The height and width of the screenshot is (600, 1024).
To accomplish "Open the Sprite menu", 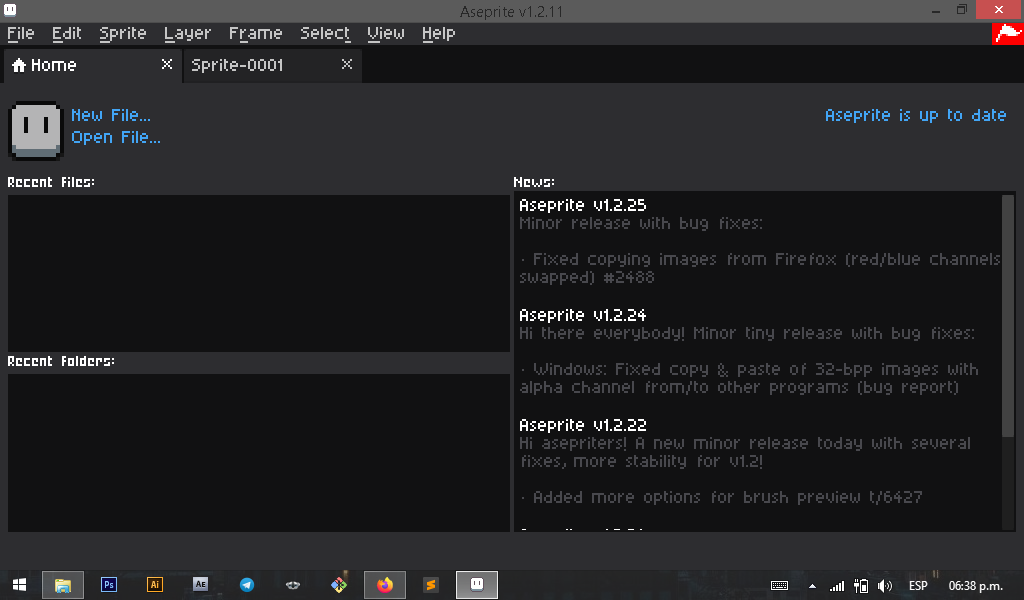I will [x=123, y=33].
